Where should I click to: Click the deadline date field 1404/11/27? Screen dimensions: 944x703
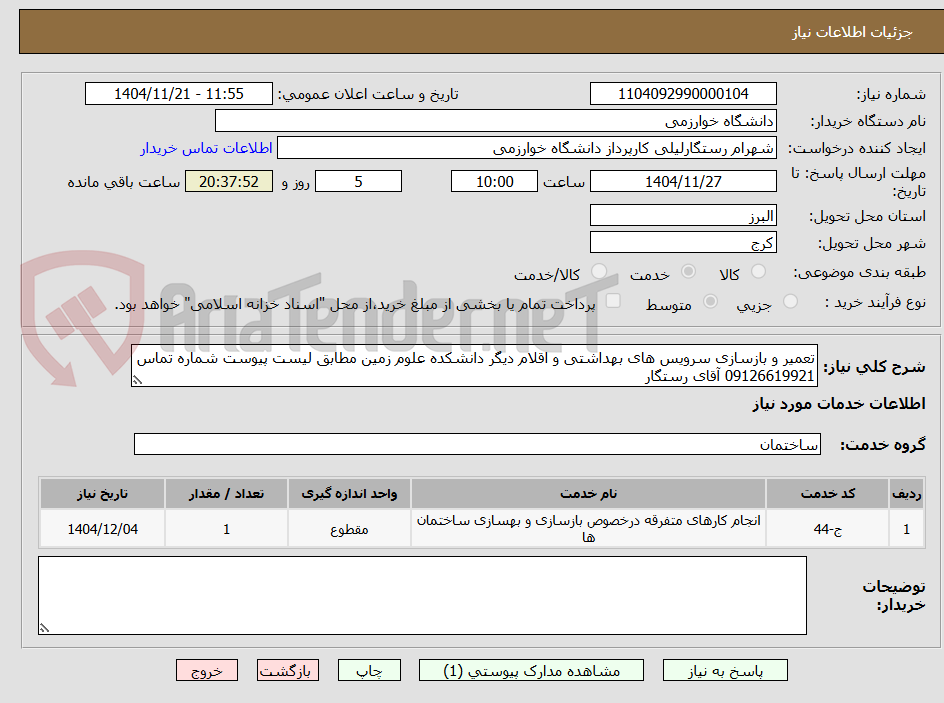click(x=683, y=181)
